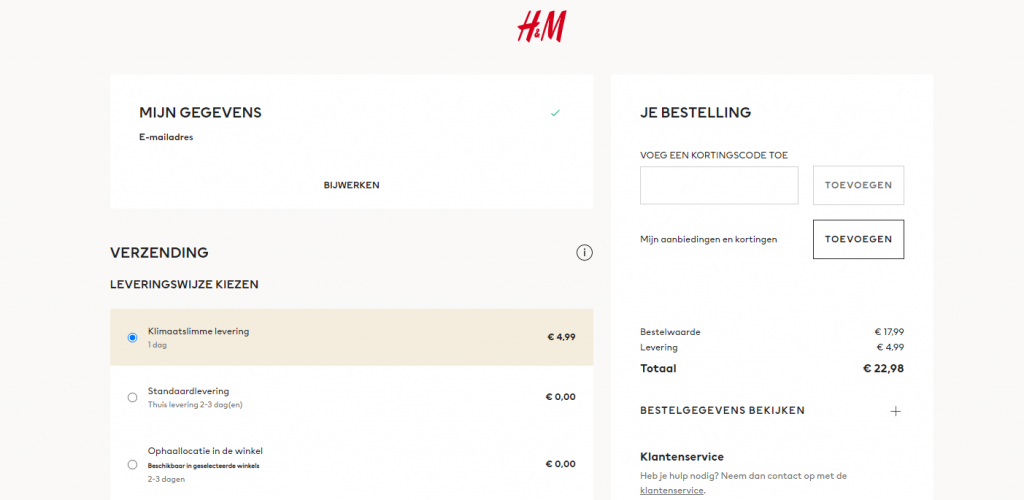1024x500 pixels.
Task: Click the Klimaatslimme levering € 4,99 price
Action: [562, 337]
